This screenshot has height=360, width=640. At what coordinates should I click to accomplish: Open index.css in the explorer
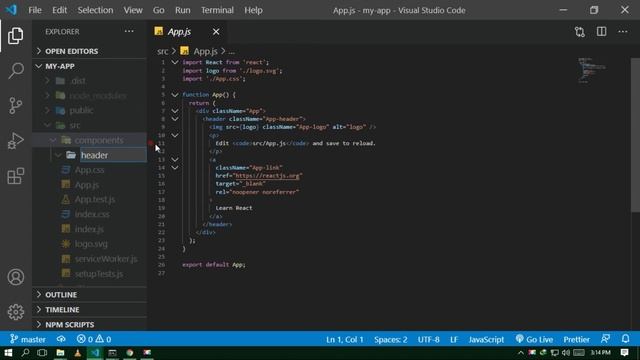click(x=90, y=214)
